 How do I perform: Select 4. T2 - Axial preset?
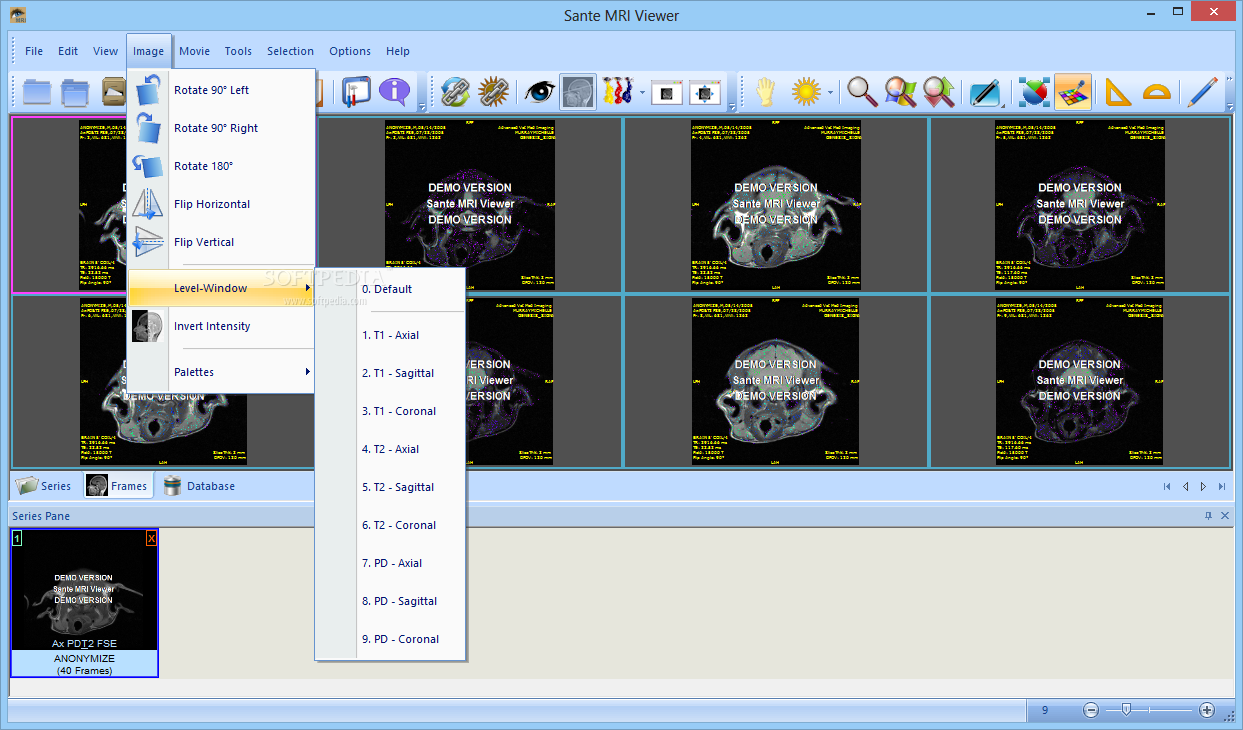[391, 449]
